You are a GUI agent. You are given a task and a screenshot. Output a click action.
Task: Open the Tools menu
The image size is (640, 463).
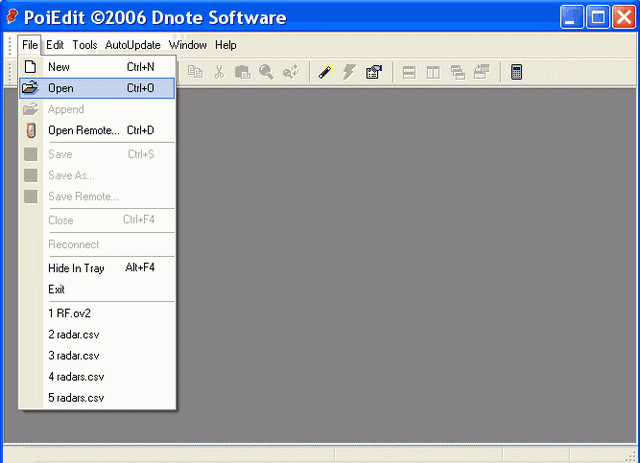point(84,45)
